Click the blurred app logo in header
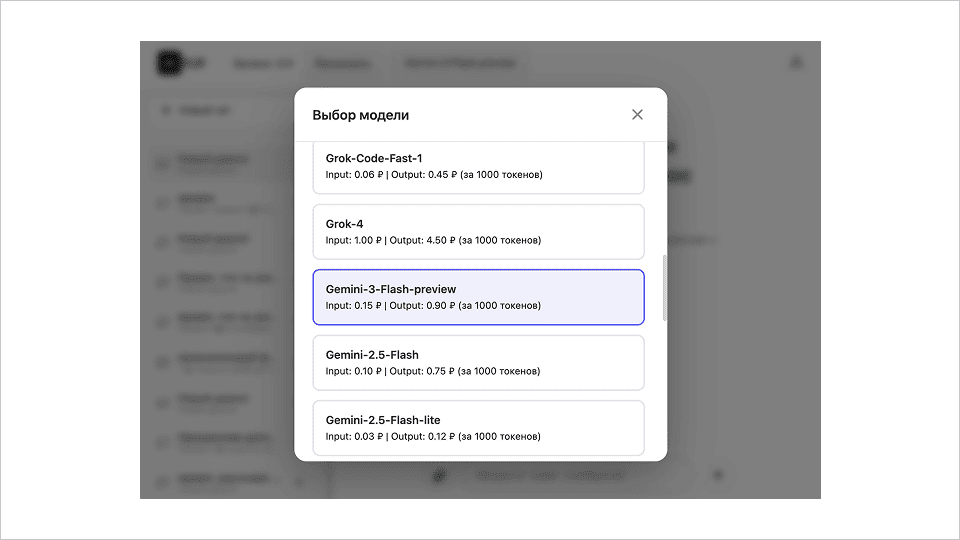 click(x=171, y=63)
